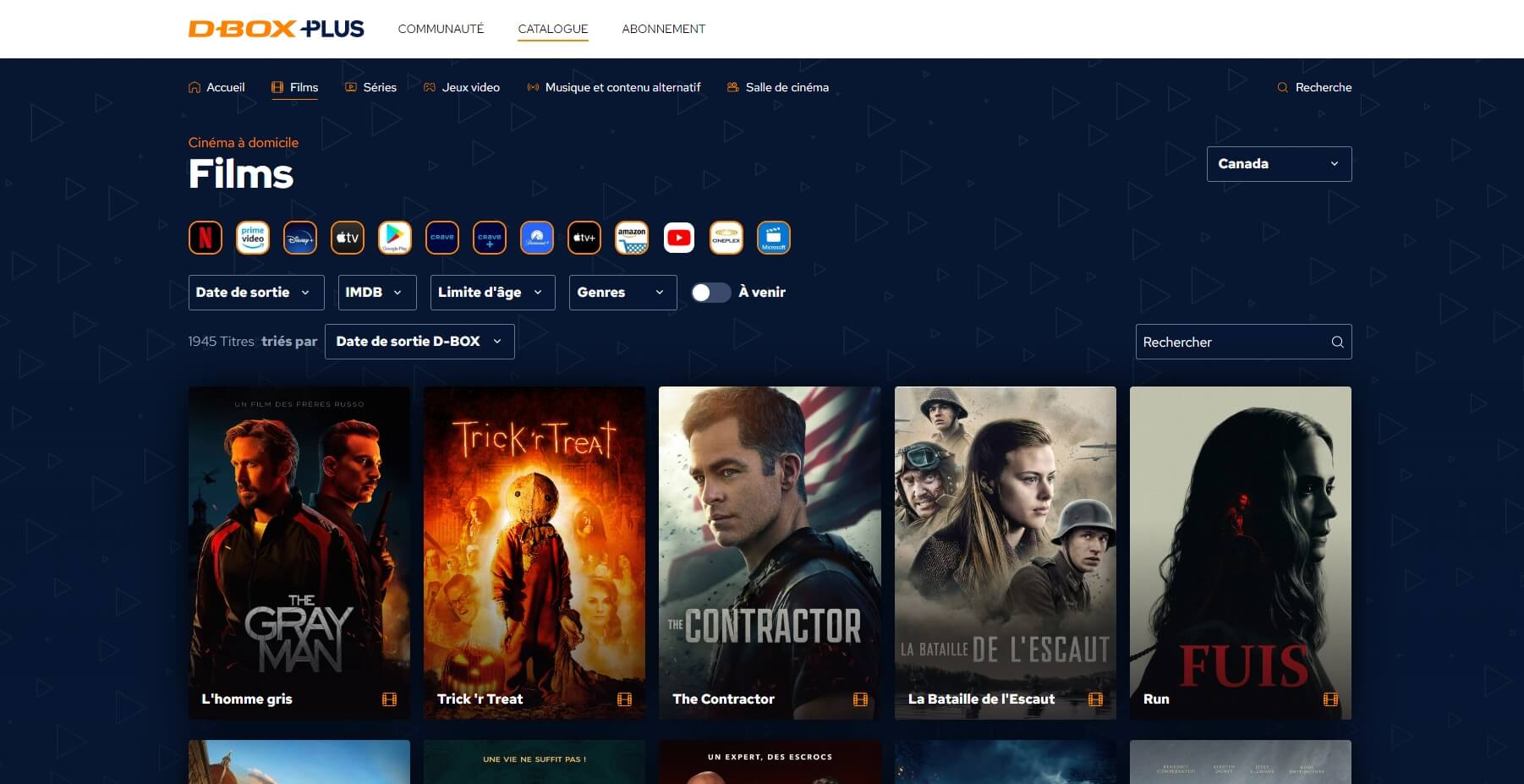Select the YouTube provider icon
Image resolution: width=1524 pixels, height=784 pixels.
(x=679, y=238)
